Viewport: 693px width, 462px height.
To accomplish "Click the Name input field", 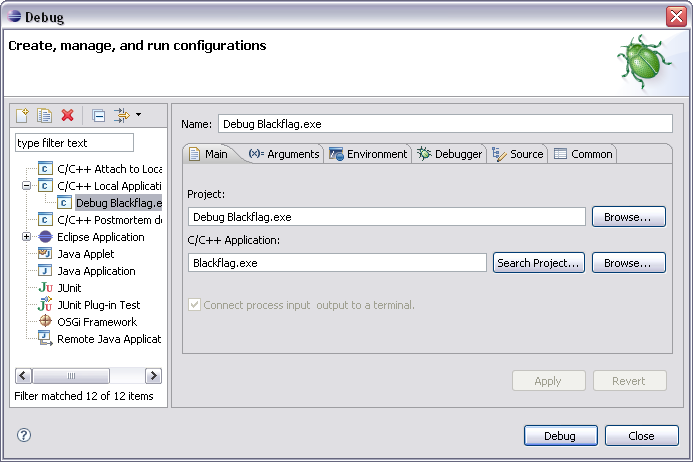I will click(x=445, y=124).
